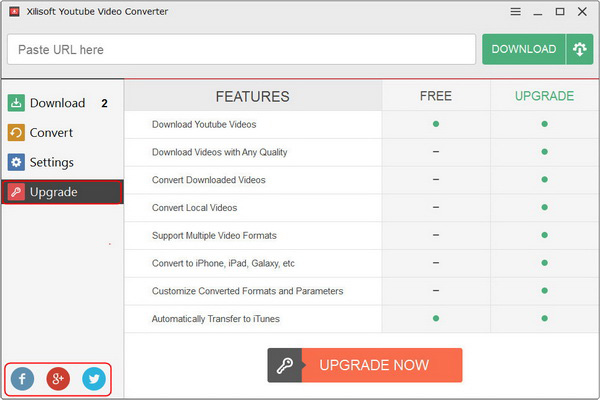Share via the Facebook icon
600x400 pixels.
[x=22, y=379]
